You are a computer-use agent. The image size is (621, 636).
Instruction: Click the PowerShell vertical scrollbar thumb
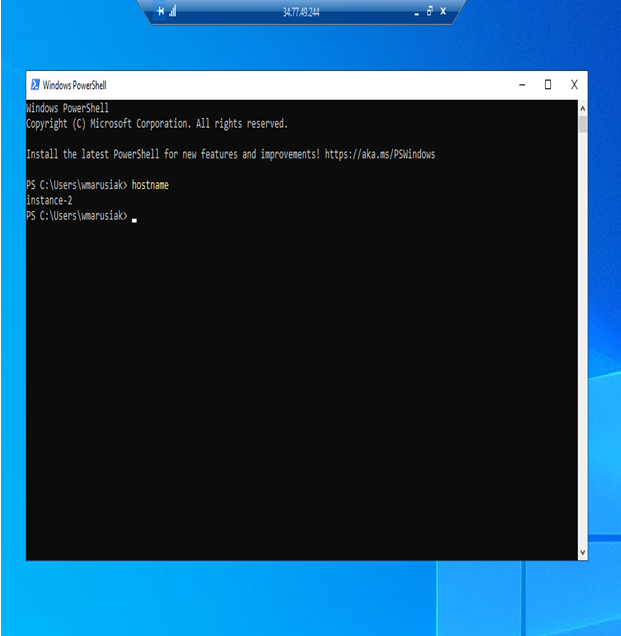[582, 124]
